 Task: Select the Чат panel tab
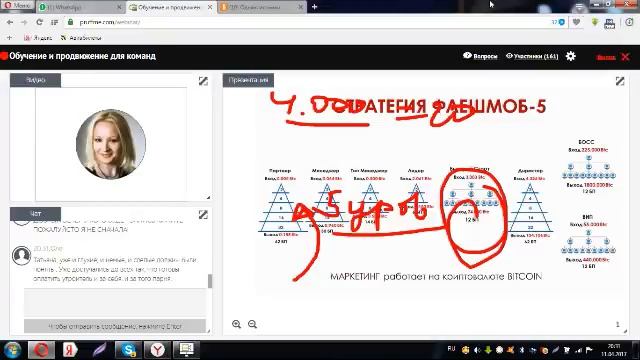pos(36,213)
